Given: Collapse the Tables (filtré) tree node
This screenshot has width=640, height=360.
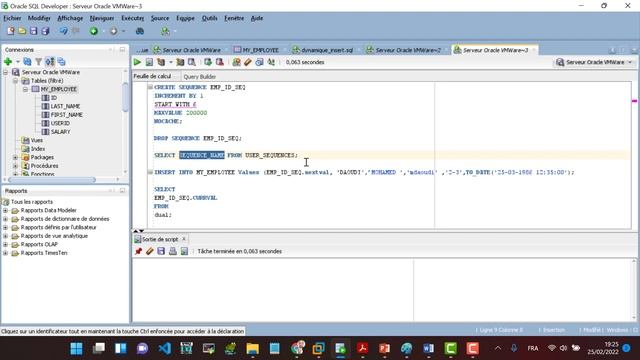Looking at the screenshot, I should click(16, 81).
